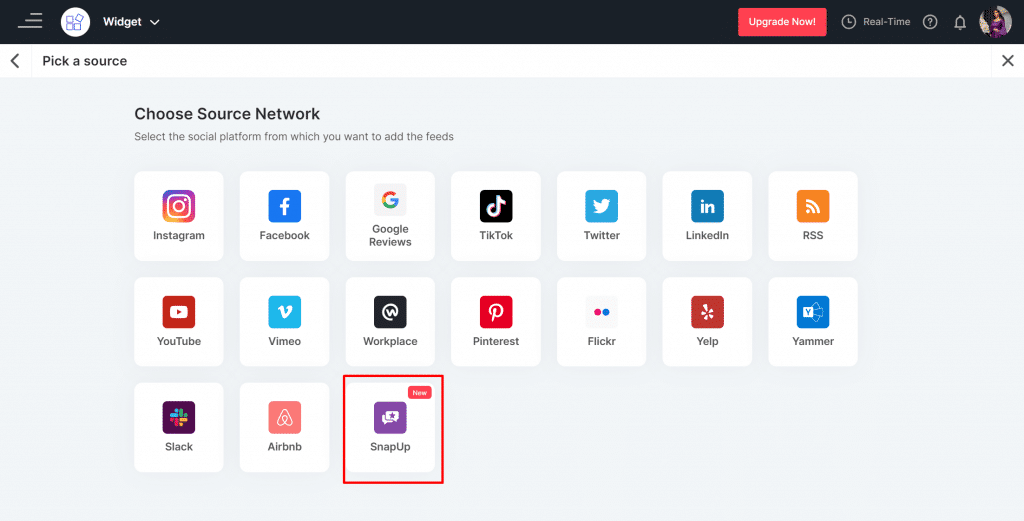The height and width of the screenshot is (521, 1024).
Task: Select the Workplace source icon
Action: (390, 321)
